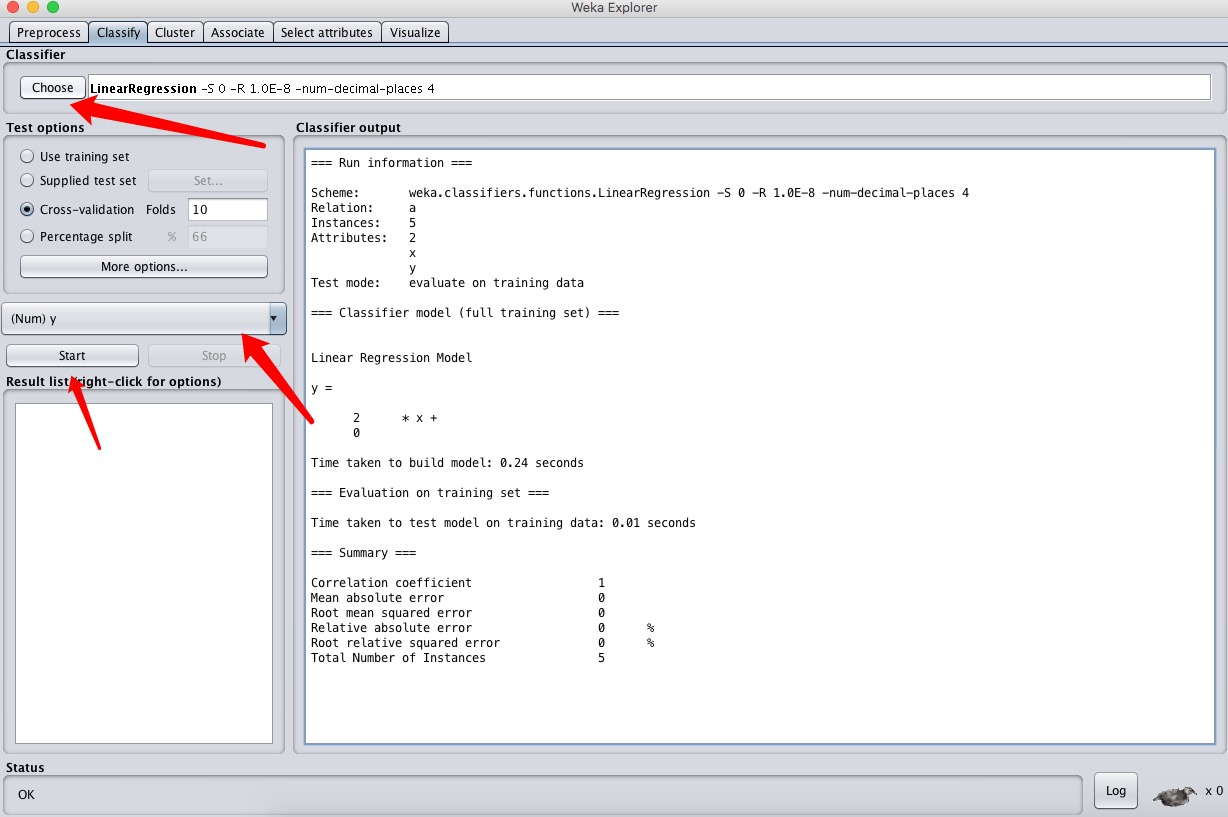
Task: Click the 'Total Number of Instances' row
Action: click(x=458, y=658)
